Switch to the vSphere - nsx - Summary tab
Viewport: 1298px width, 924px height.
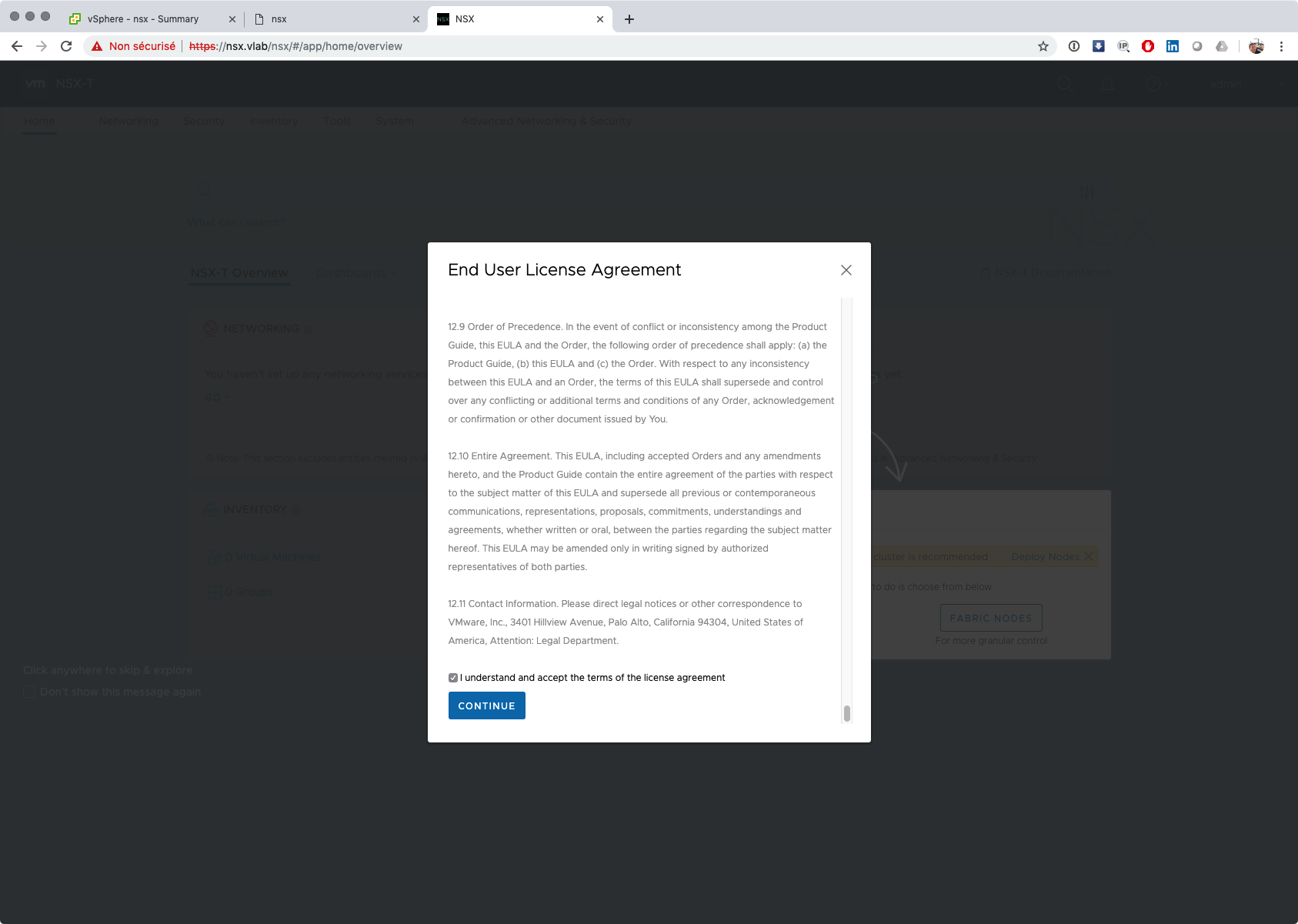143,19
